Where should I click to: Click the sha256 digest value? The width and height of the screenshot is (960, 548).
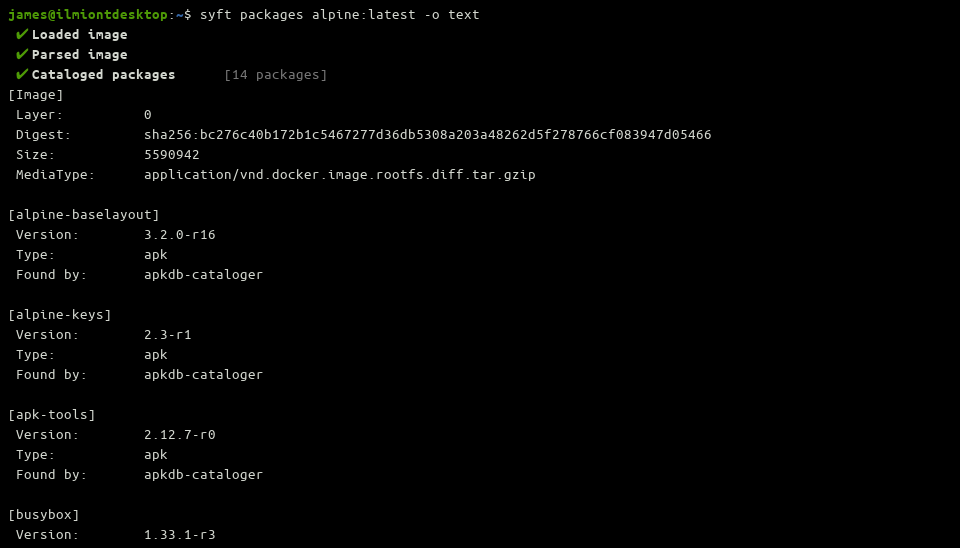427,135
